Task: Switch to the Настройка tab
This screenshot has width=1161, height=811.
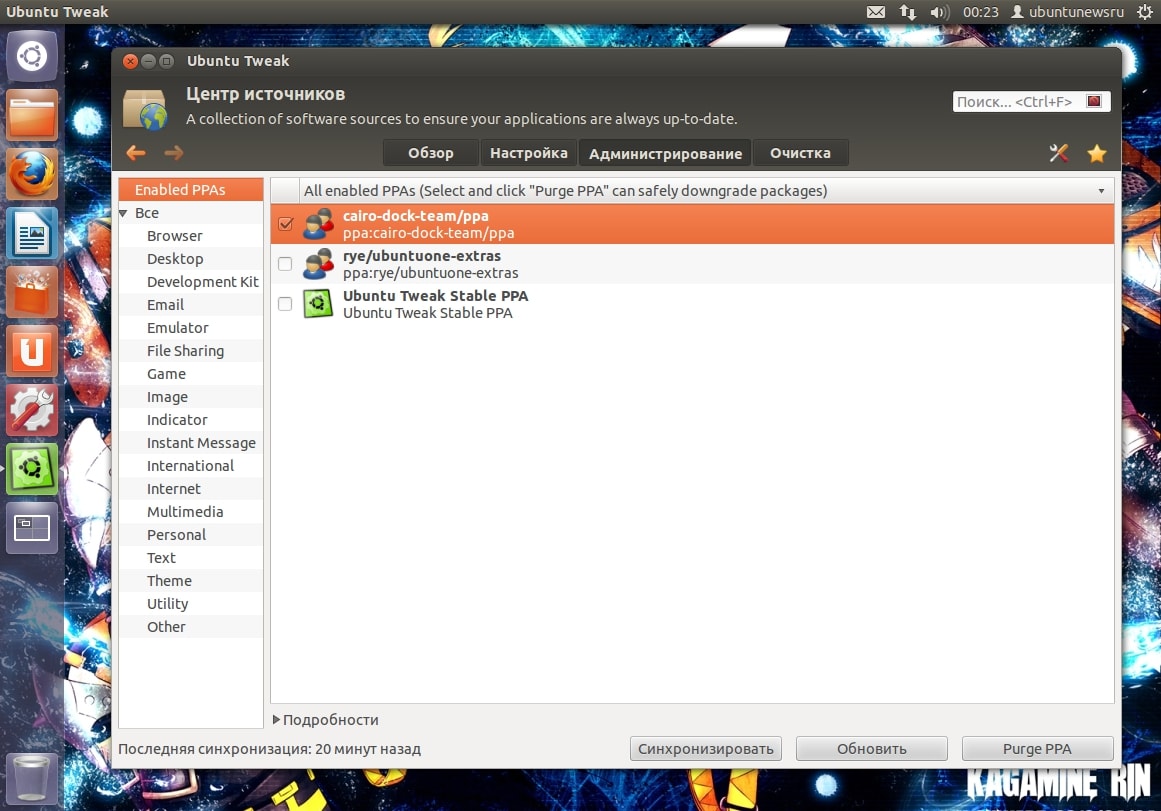Action: click(x=529, y=153)
